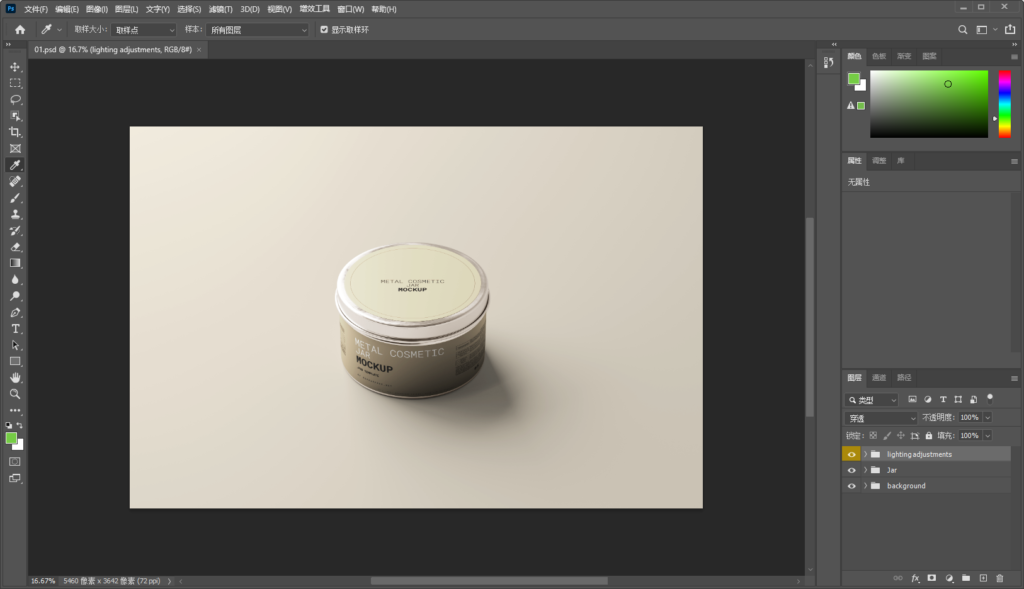Select the Pen tool

coord(15,313)
